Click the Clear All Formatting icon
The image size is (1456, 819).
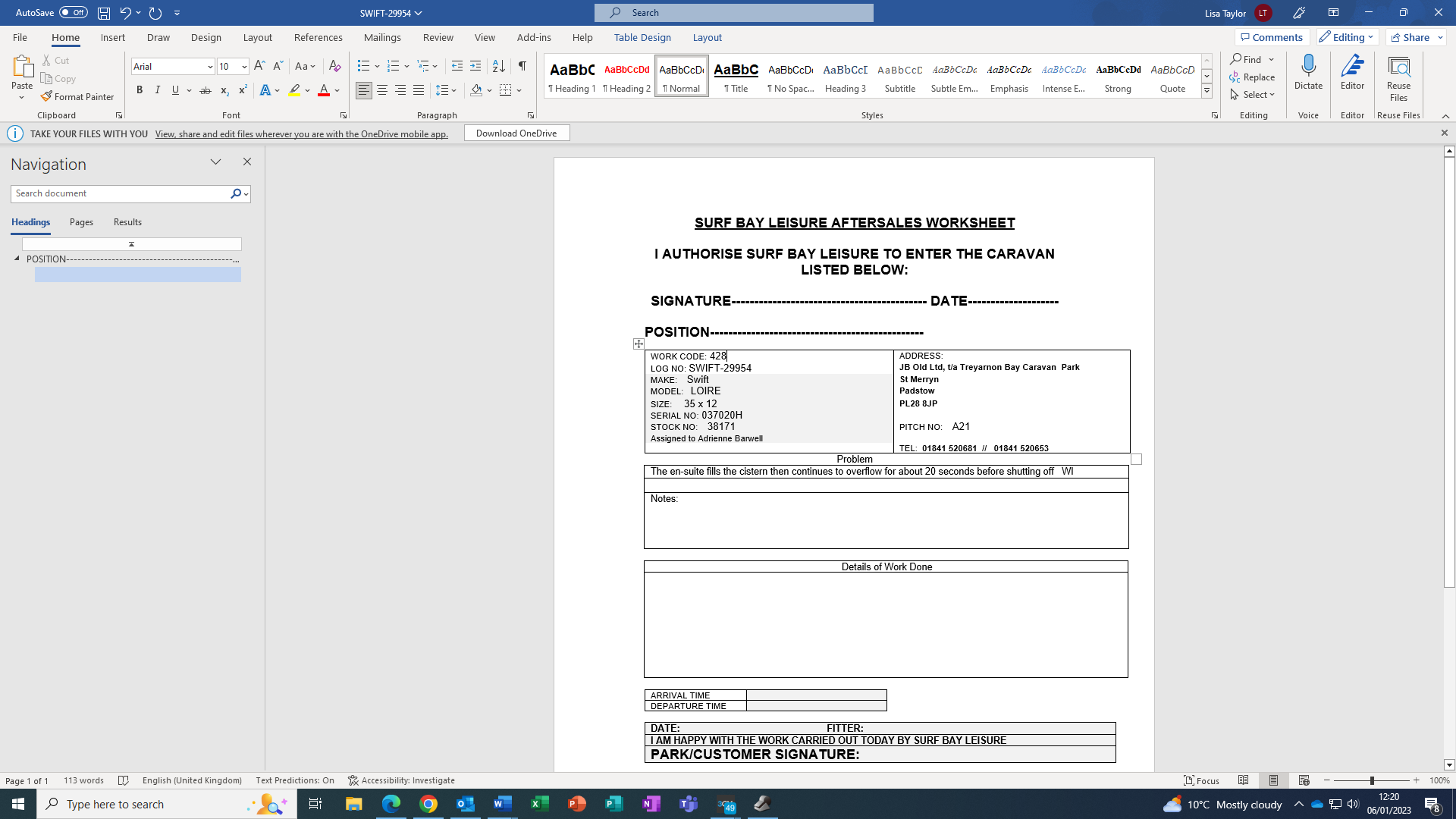[334, 66]
